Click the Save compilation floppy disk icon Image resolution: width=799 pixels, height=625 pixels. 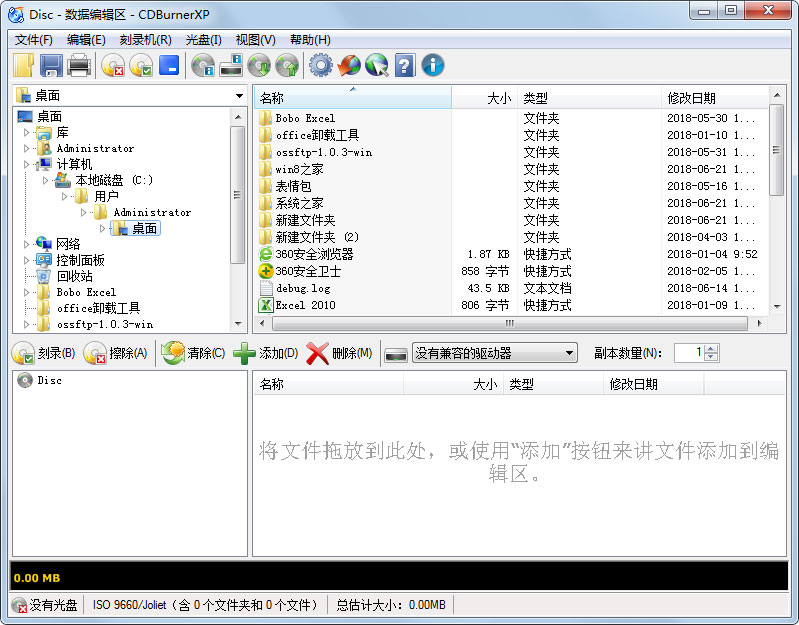(51, 66)
